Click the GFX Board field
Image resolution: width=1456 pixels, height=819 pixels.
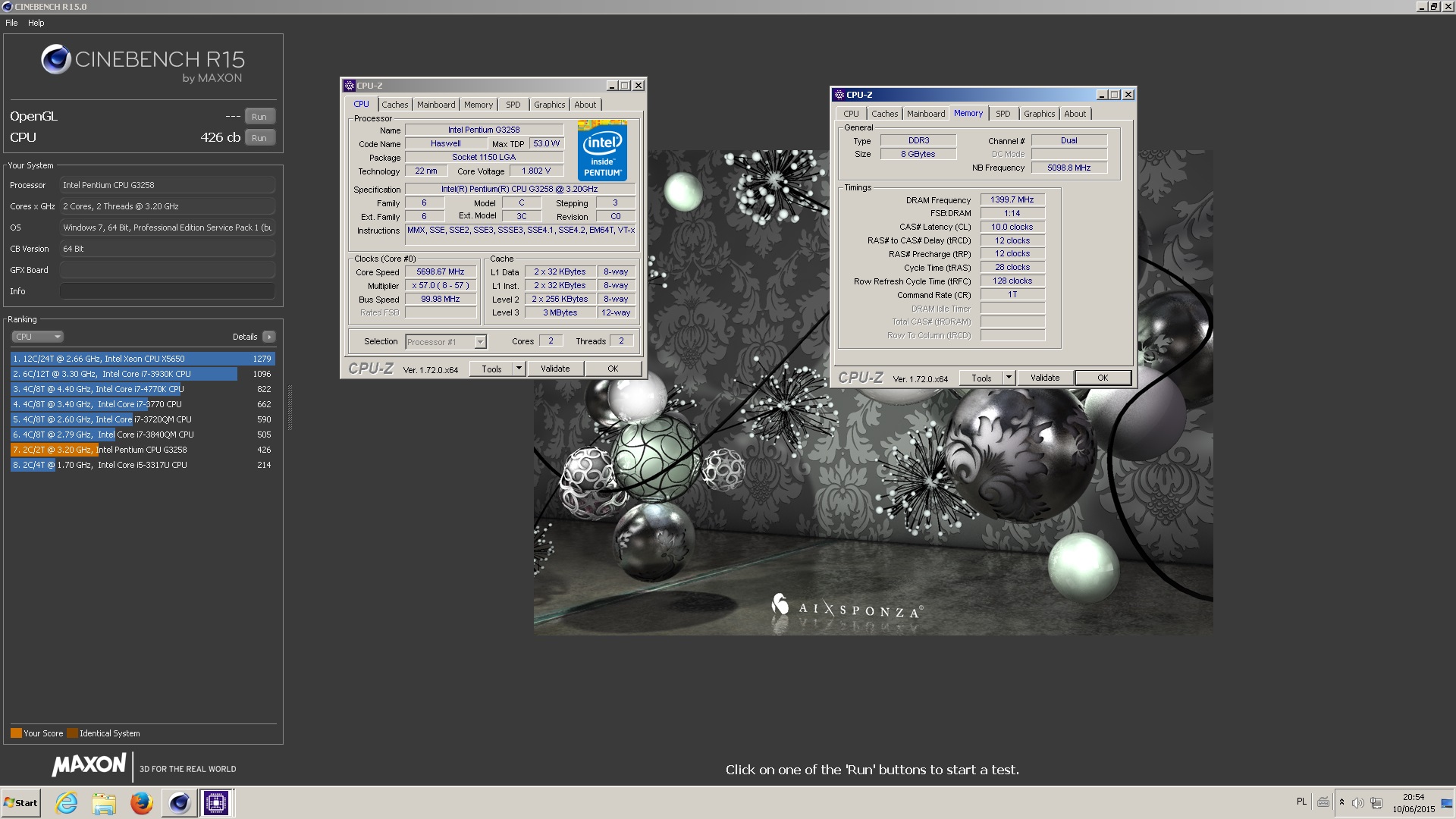point(168,270)
